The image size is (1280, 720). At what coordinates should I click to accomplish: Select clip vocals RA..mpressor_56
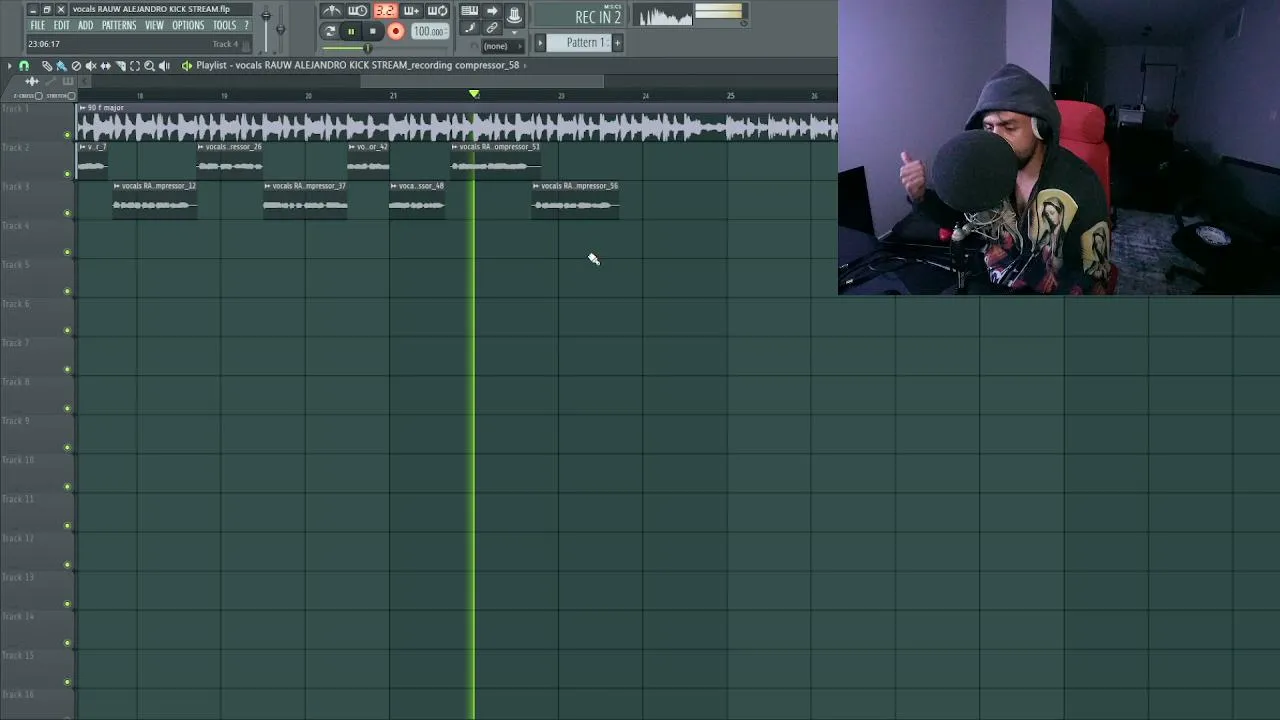(x=575, y=199)
